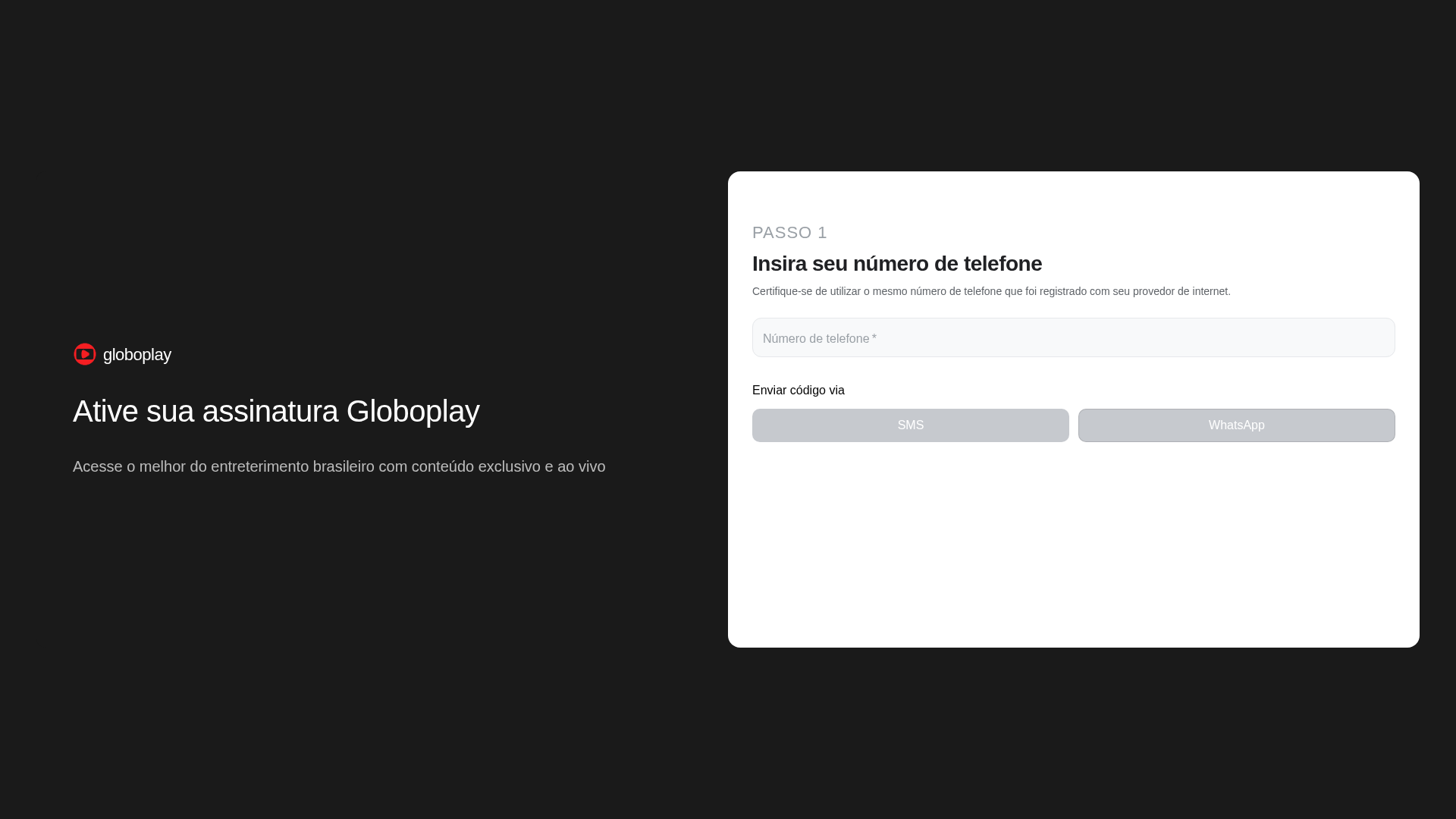Click the "PASSO 1" step label
The width and height of the screenshot is (1456, 819).
point(789,233)
